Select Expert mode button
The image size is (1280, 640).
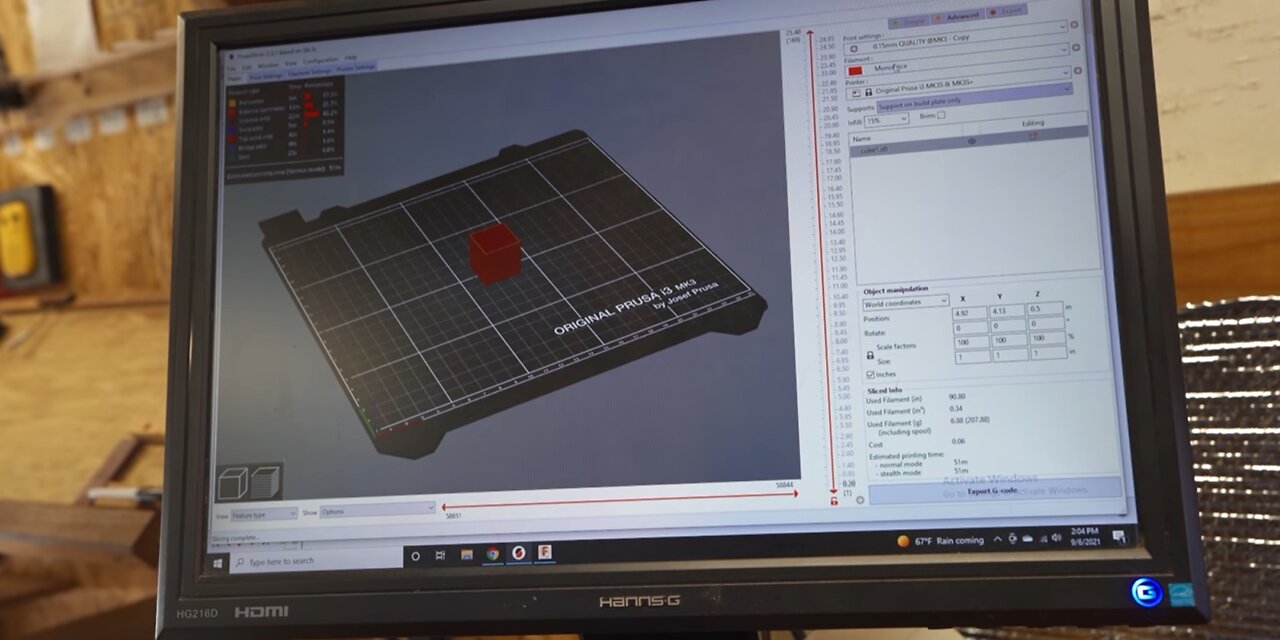tap(1006, 12)
